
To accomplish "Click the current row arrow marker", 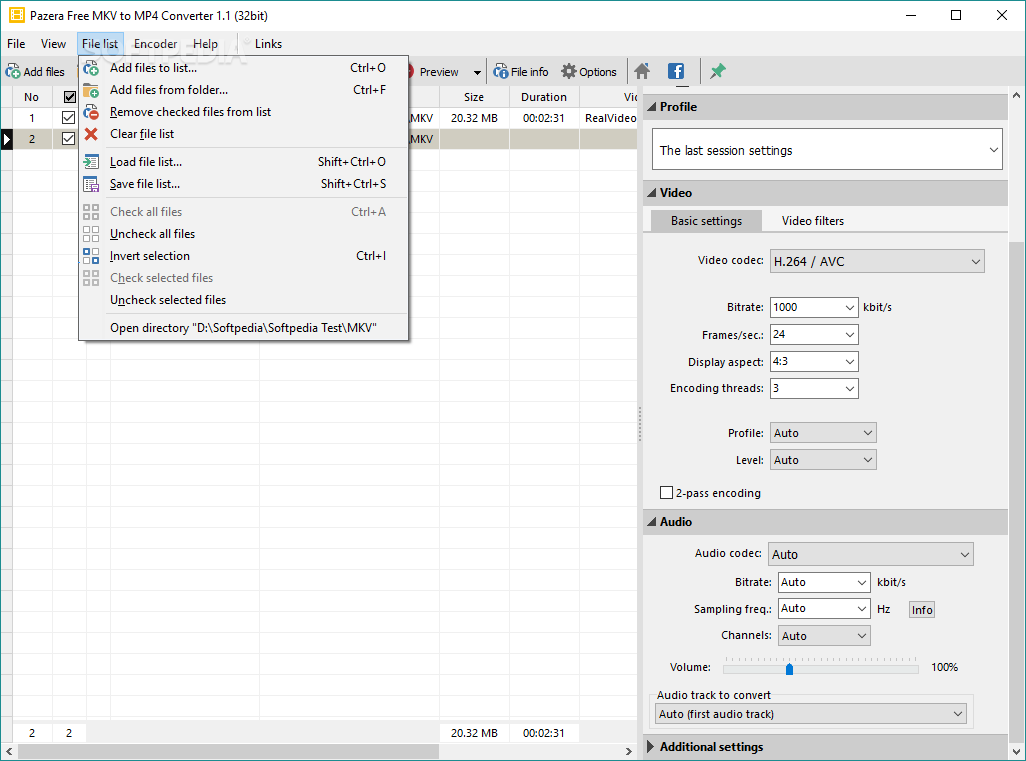I will pyautogui.click(x=7, y=139).
